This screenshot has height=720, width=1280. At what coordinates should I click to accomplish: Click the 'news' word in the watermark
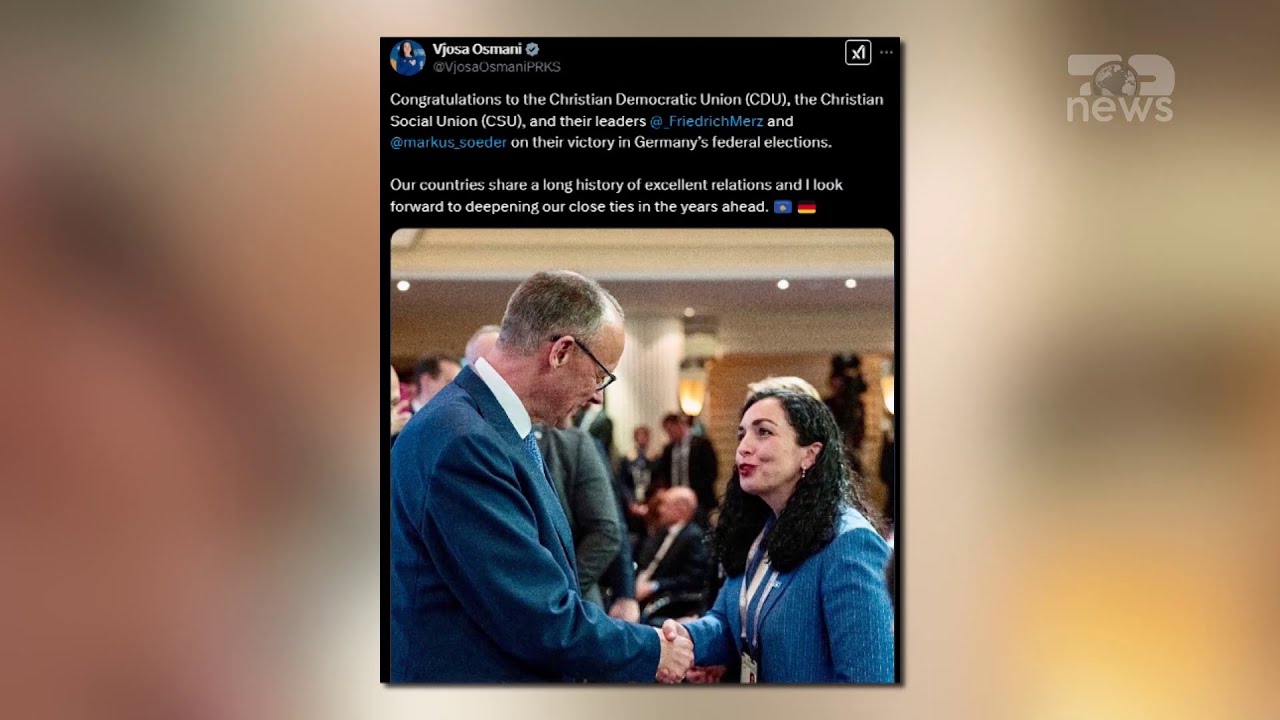coord(1119,108)
